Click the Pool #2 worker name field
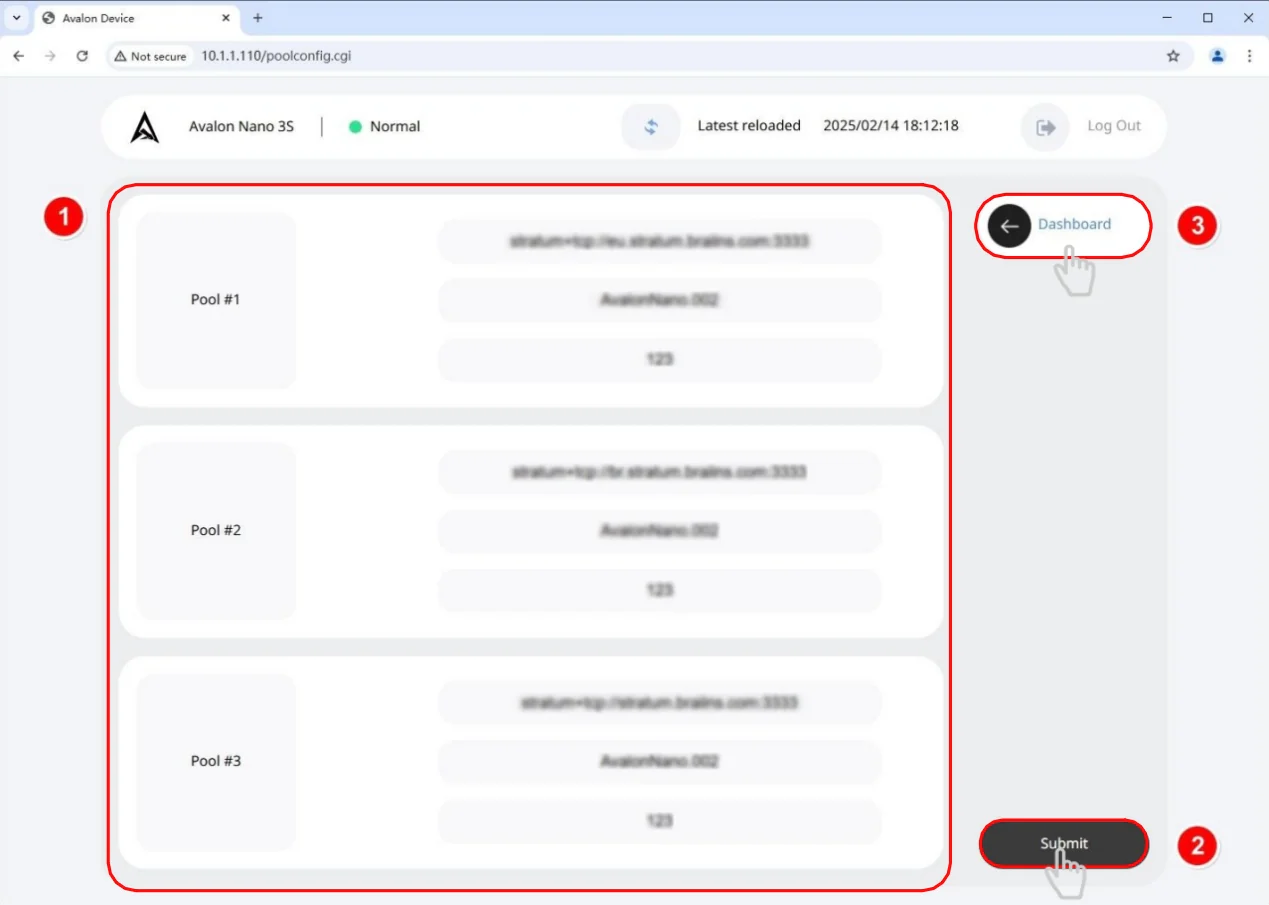1269x905 pixels. click(659, 531)
